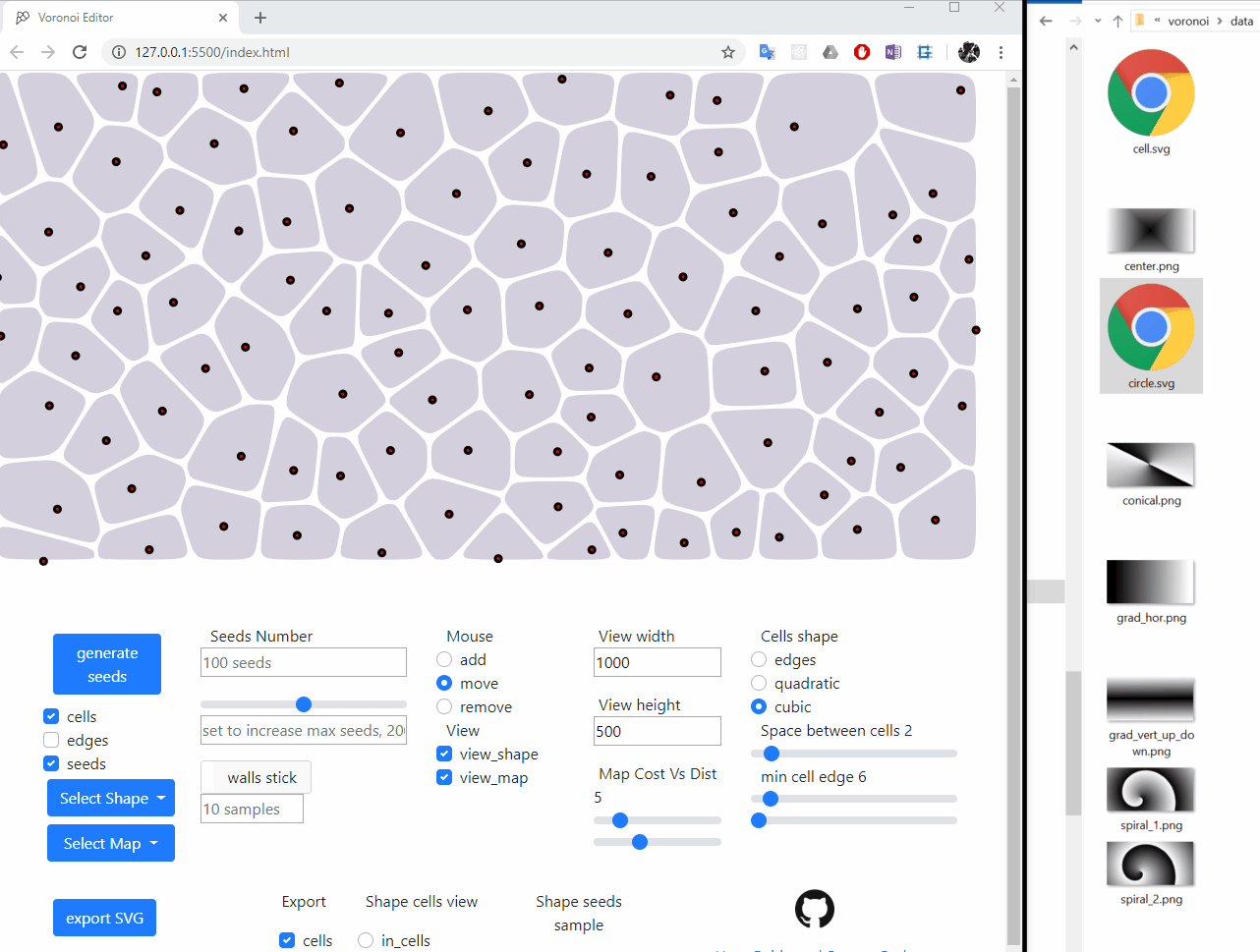
Task: Enable the edges checkbox
Action: pos(50,740)
